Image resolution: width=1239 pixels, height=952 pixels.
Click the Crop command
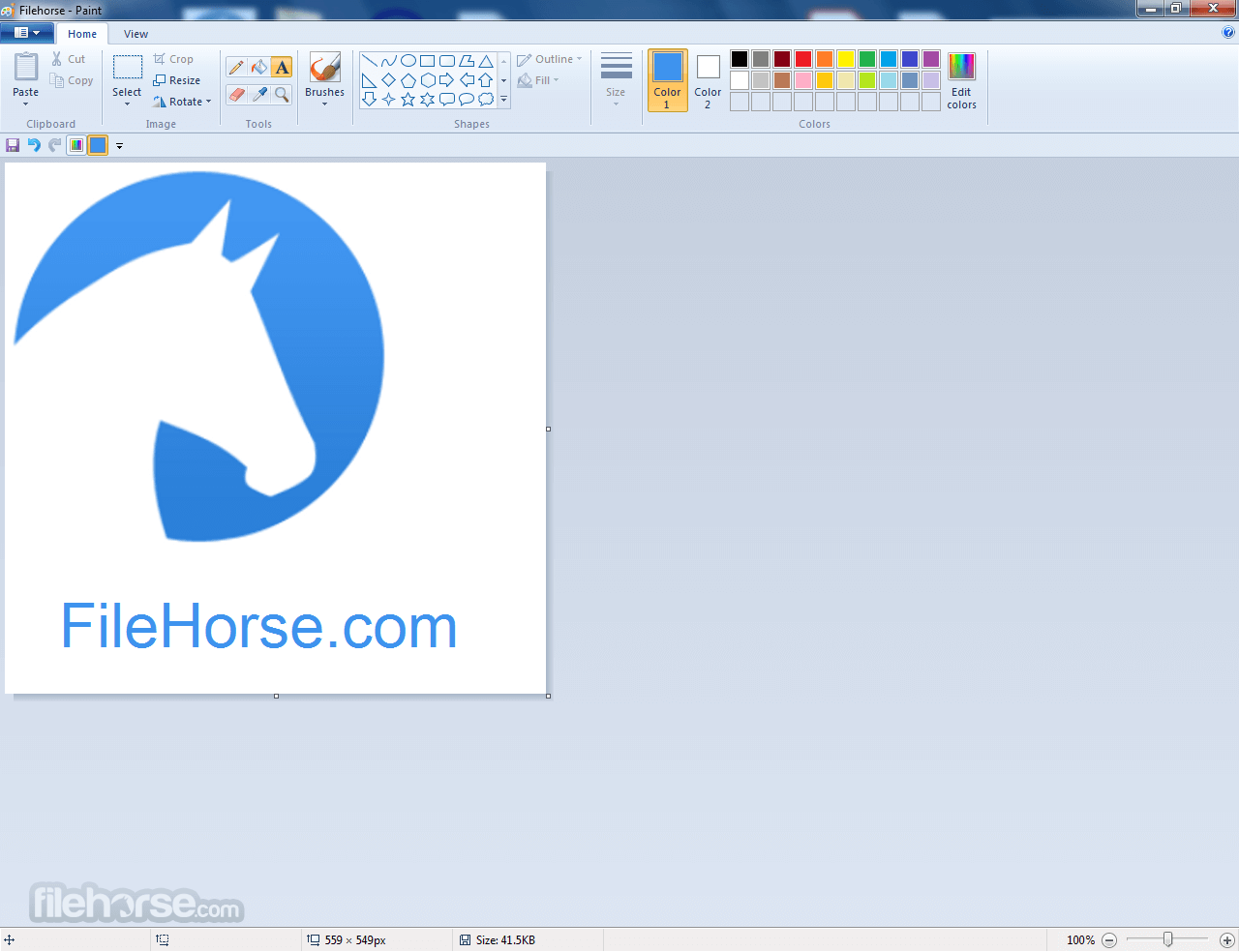coord(173,59)
